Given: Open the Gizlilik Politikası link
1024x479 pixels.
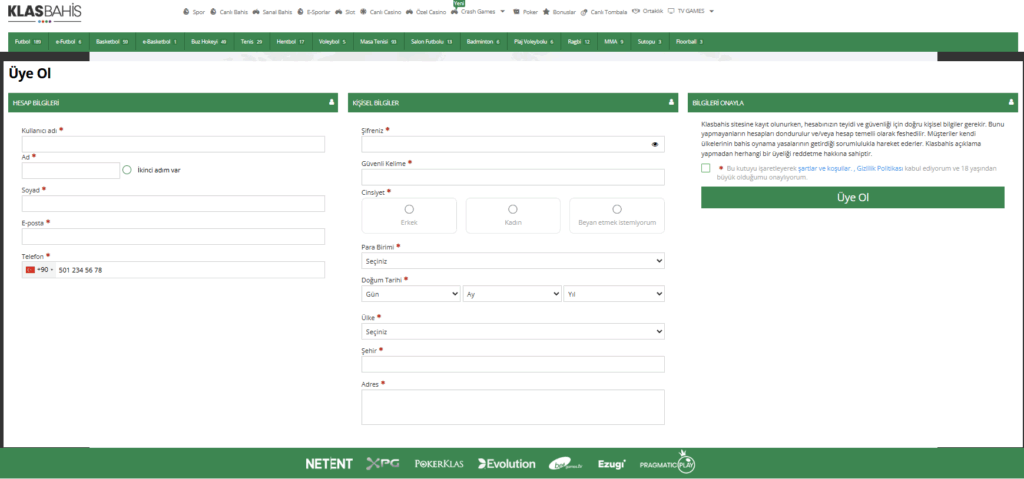Looking at the screenshot, I should coord(880,168).
